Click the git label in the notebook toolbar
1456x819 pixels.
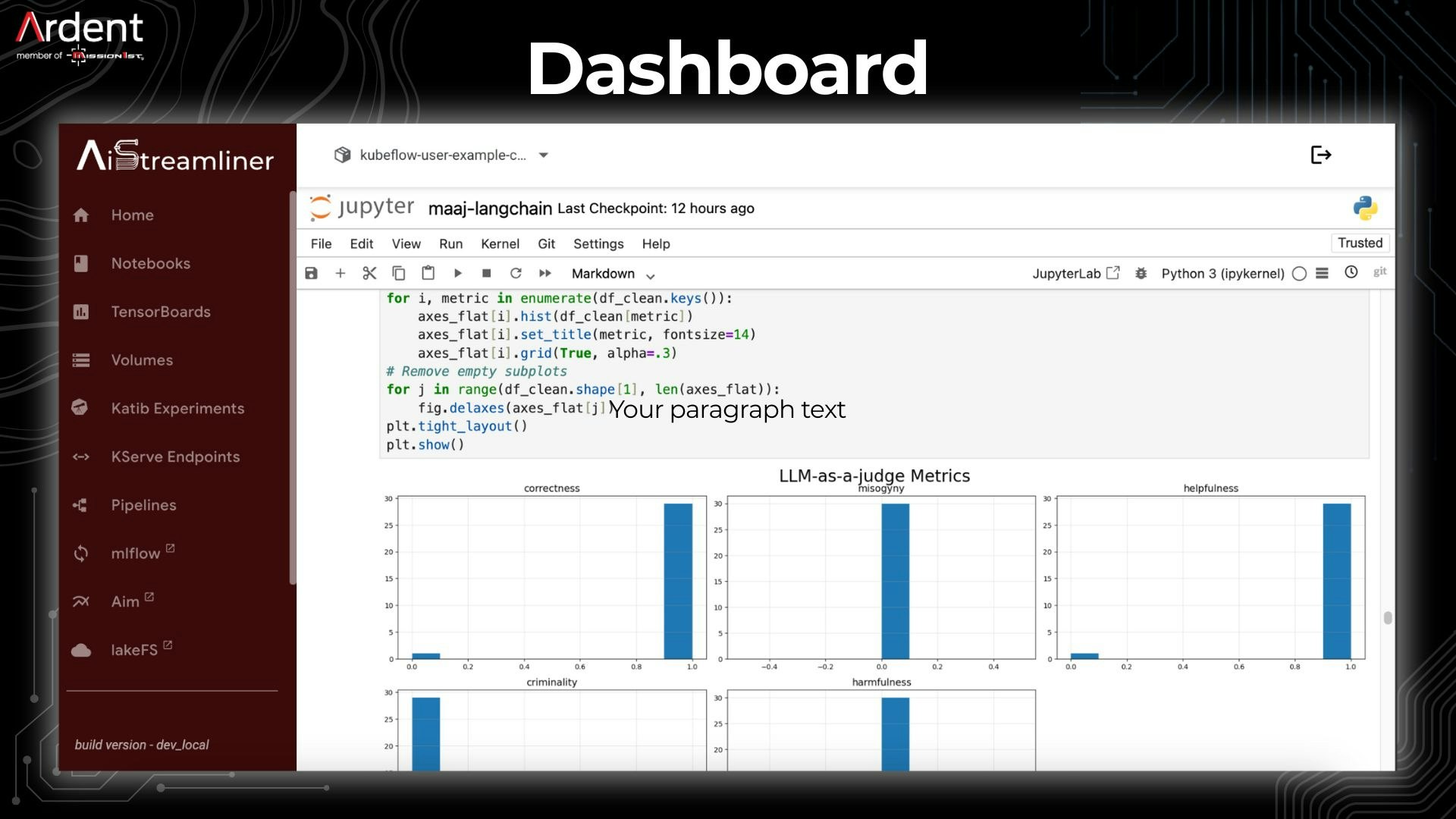[x=1379, y=271]
